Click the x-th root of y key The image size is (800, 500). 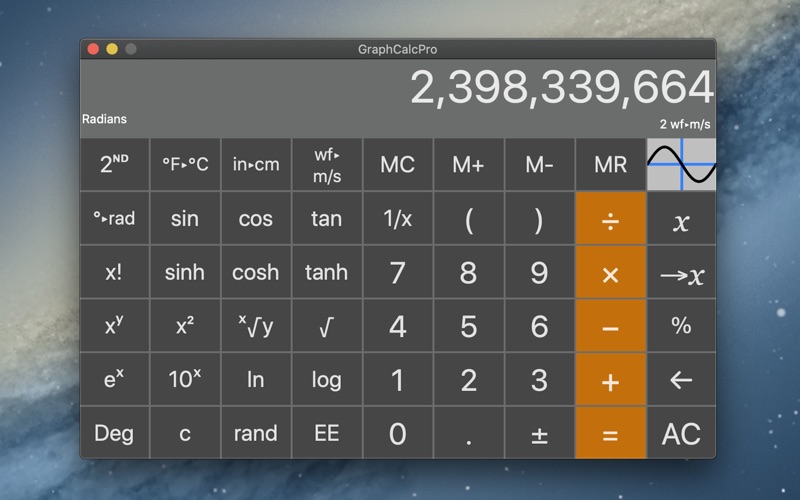256,326
